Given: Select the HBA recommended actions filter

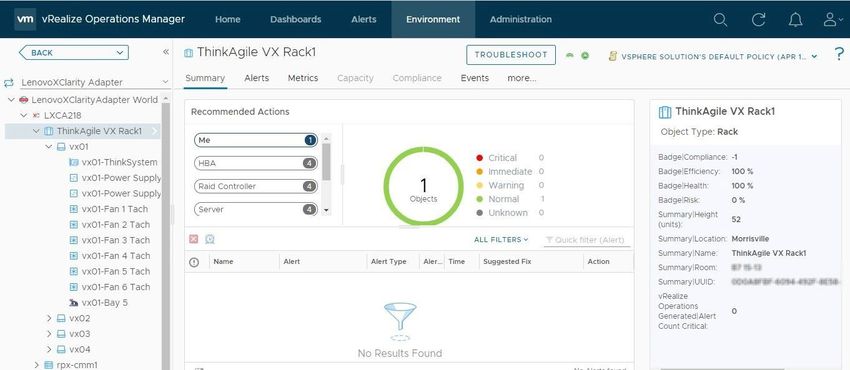Looking at the screenshot, I should [x=255, y=163].
